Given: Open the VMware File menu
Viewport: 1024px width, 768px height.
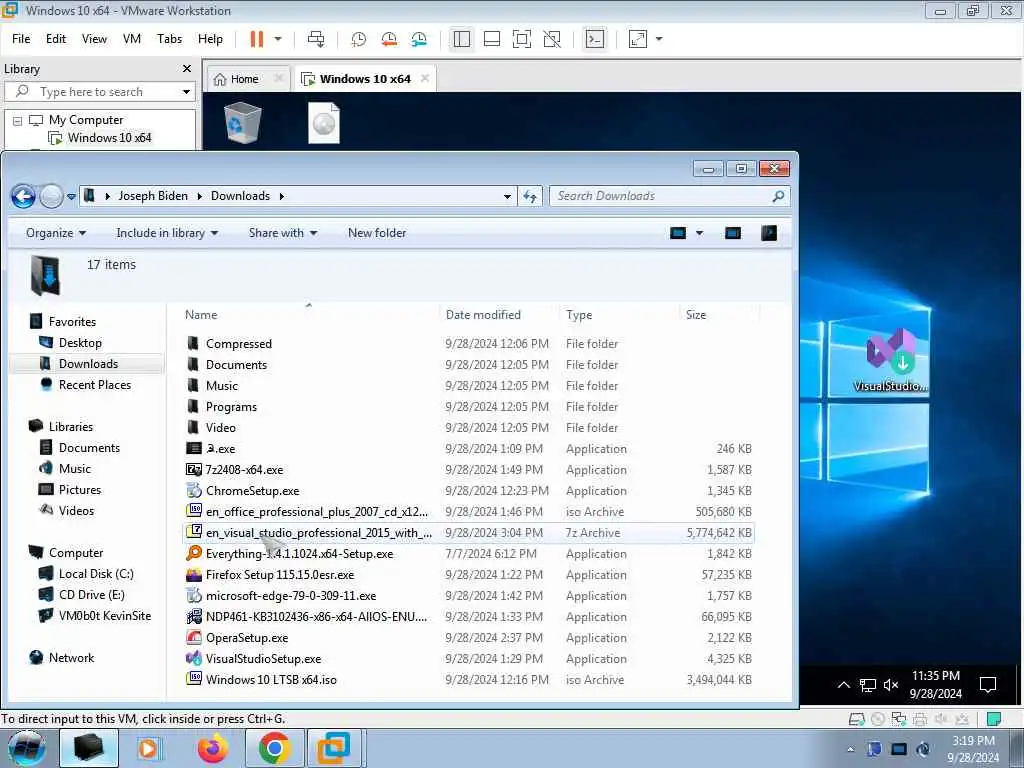Looking at the screenshot, I should (21, 39).
